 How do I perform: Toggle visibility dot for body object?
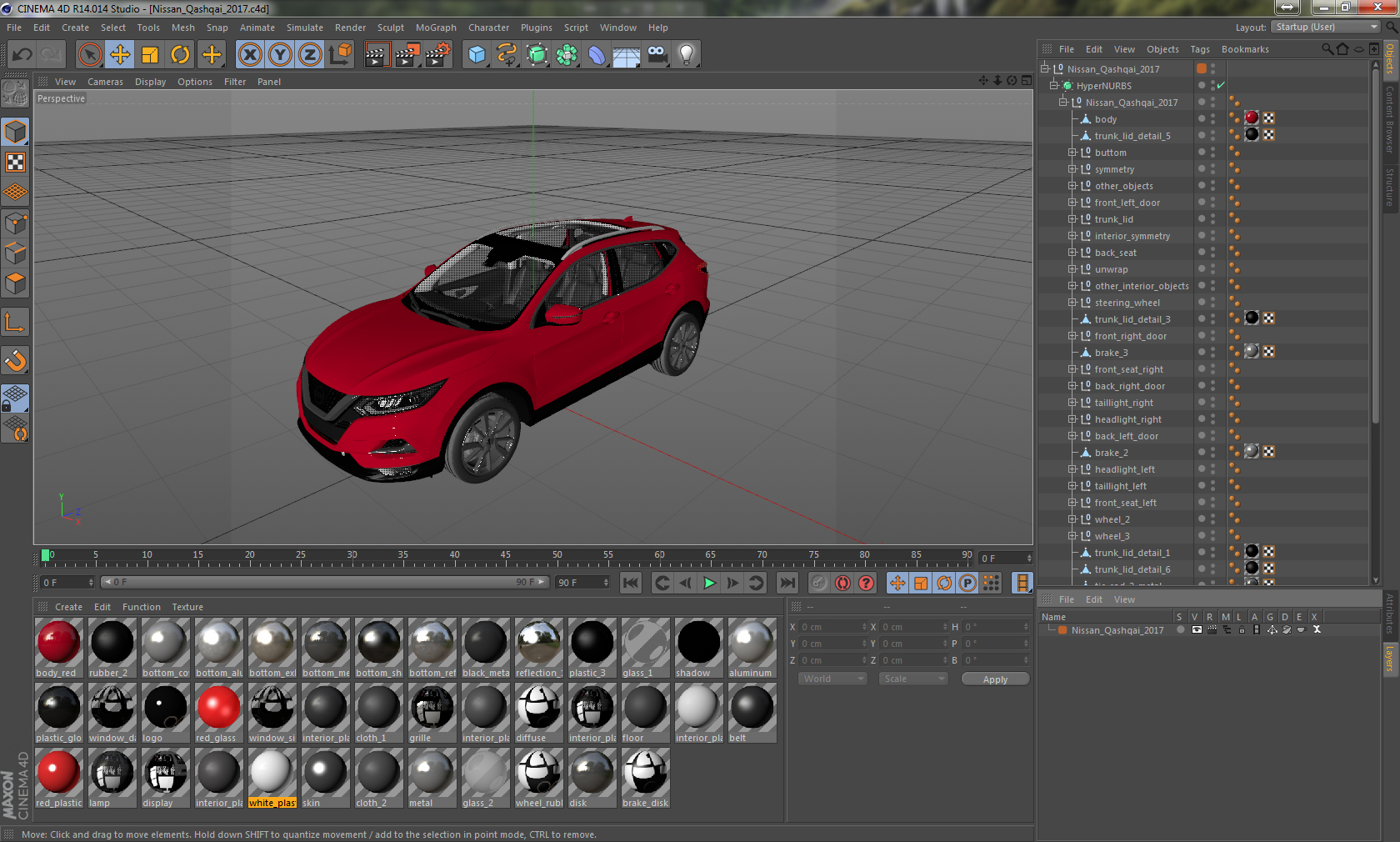pos(1202,118)
